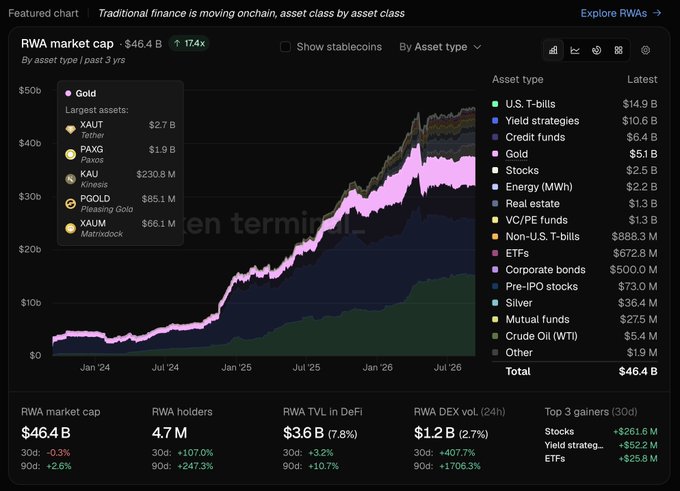Switch to grid tiles view icon
This screenshot has width=680, height=491.
(x=618, y=50)
